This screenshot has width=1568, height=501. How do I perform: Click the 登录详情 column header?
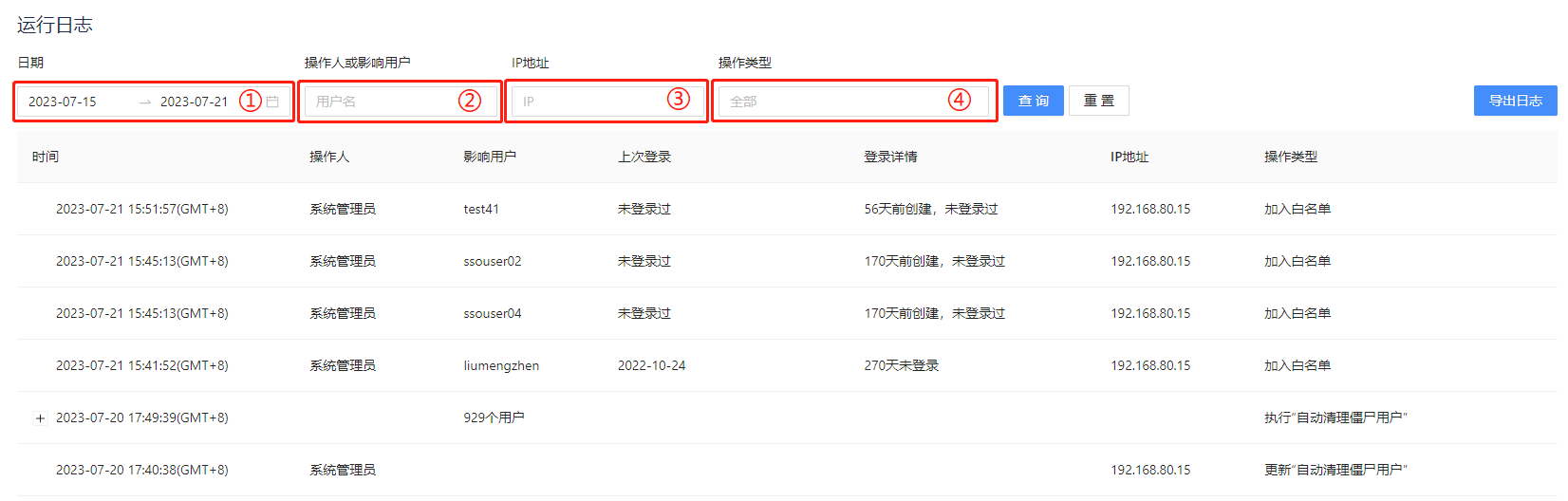(890, 157)
